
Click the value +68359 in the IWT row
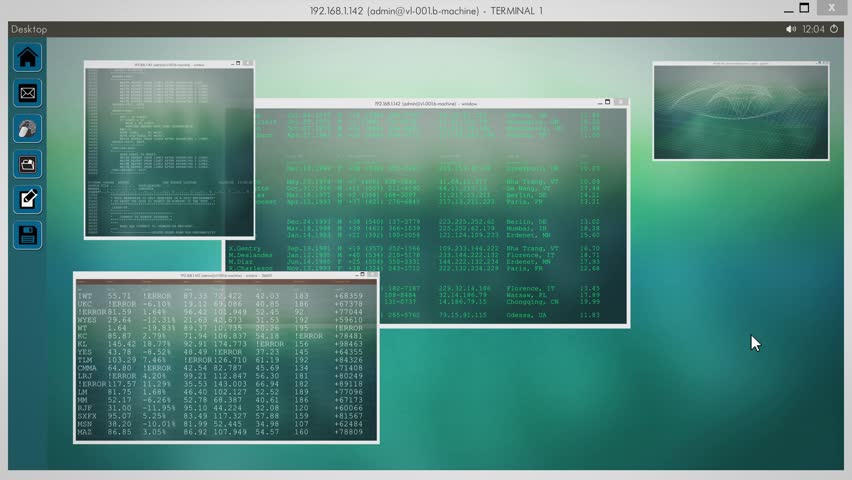pyautogui.click(x=349, y=296)
